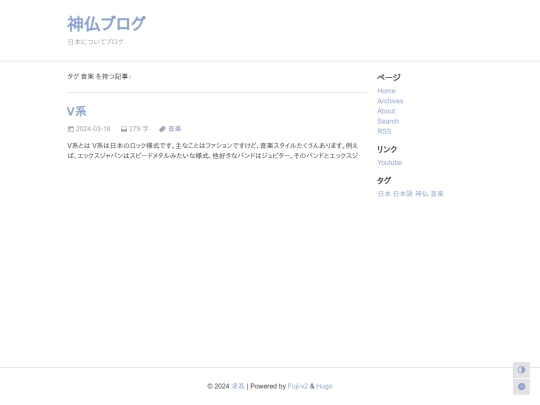Select the 神仏 tag in sidebar
The image size is (540, 405).
coord(422,194)
